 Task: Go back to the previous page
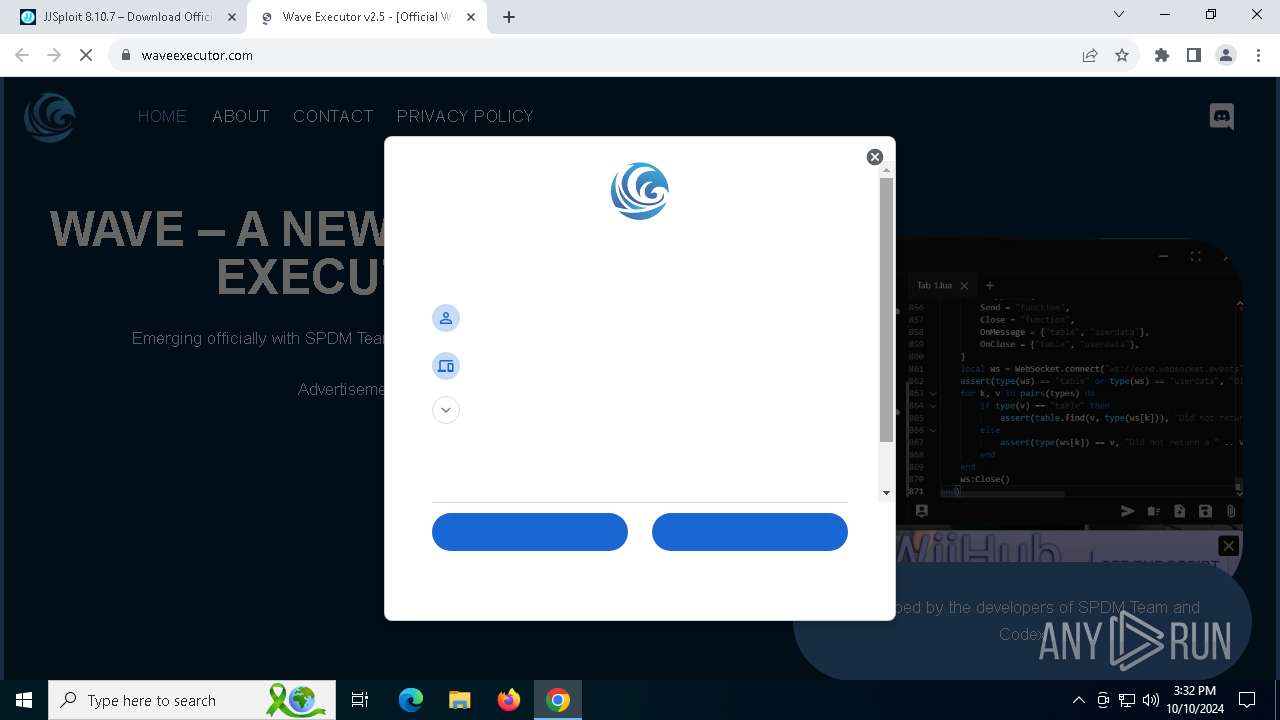pos(22,55)
